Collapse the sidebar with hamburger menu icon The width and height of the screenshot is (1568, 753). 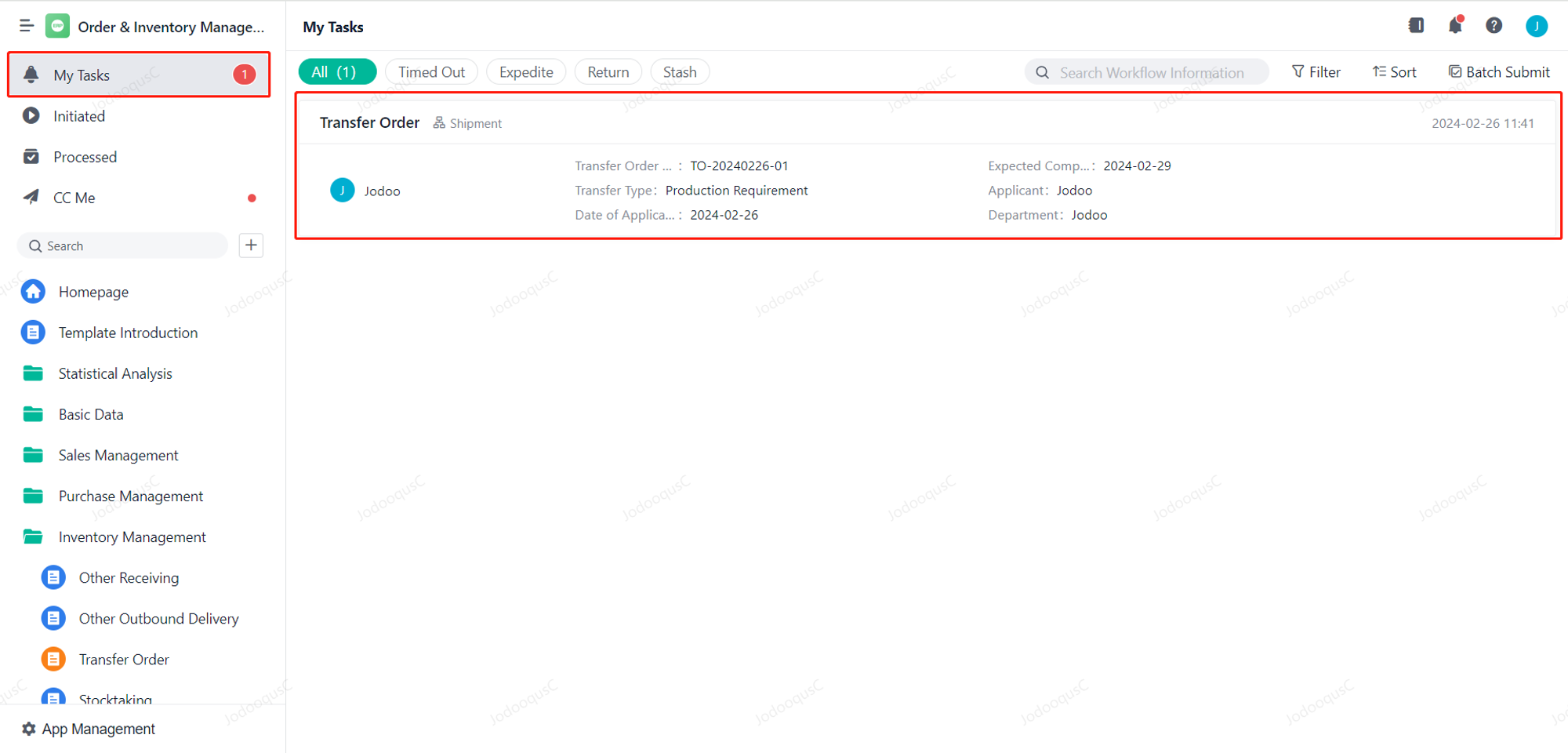click(x=26, y=26)
